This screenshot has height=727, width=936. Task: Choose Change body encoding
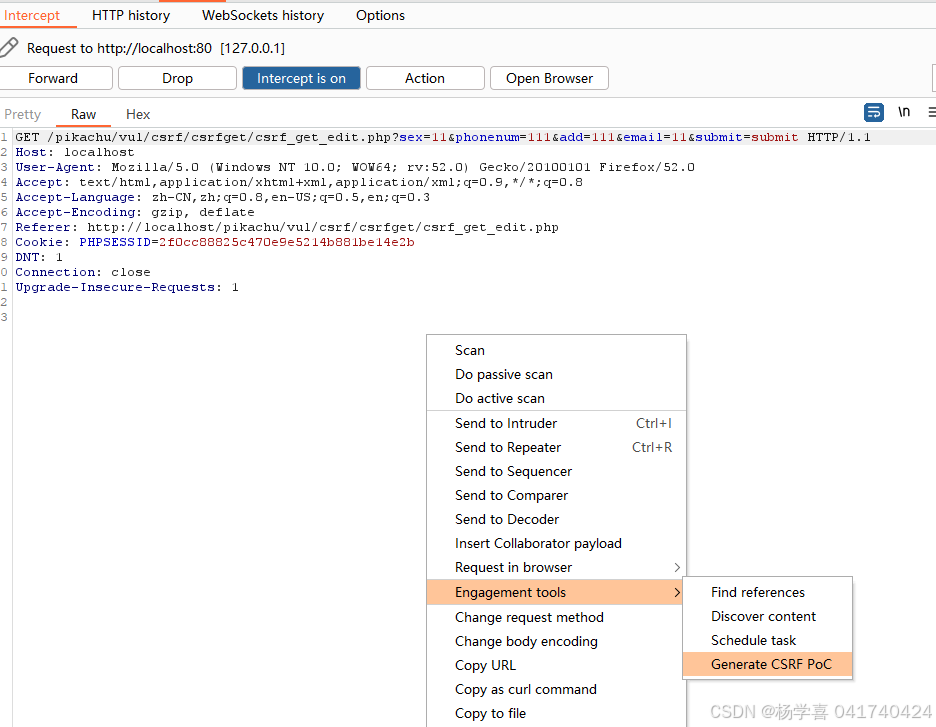556,641
